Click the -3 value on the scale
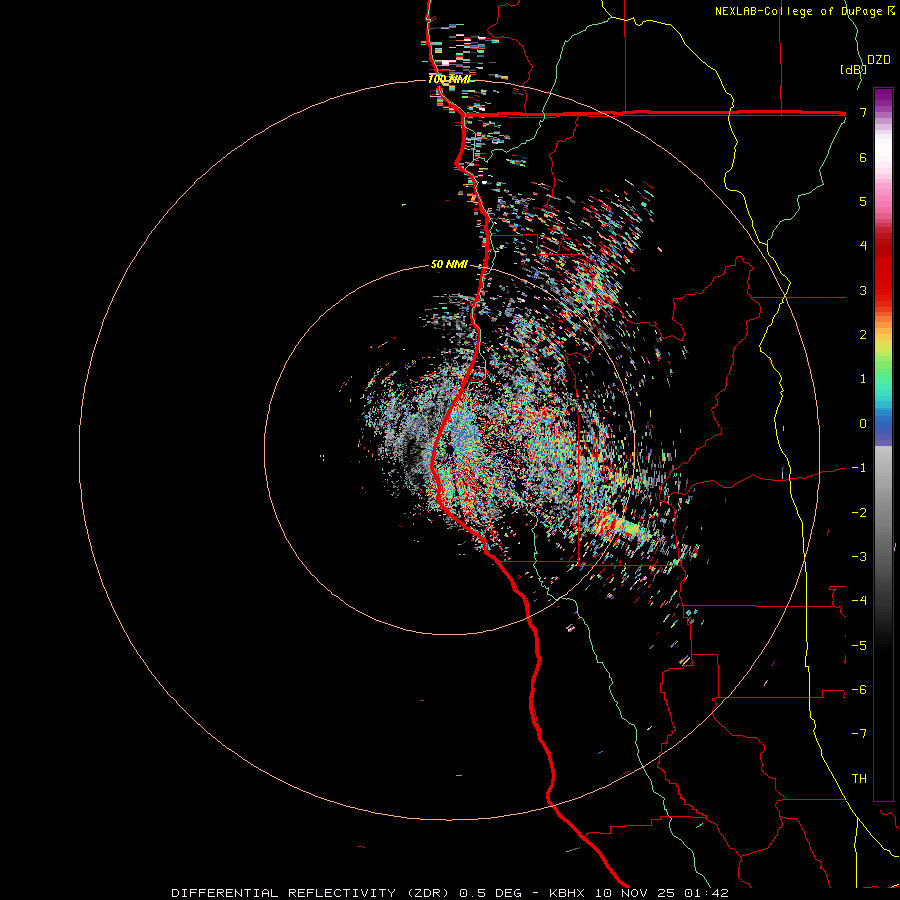 859,557
